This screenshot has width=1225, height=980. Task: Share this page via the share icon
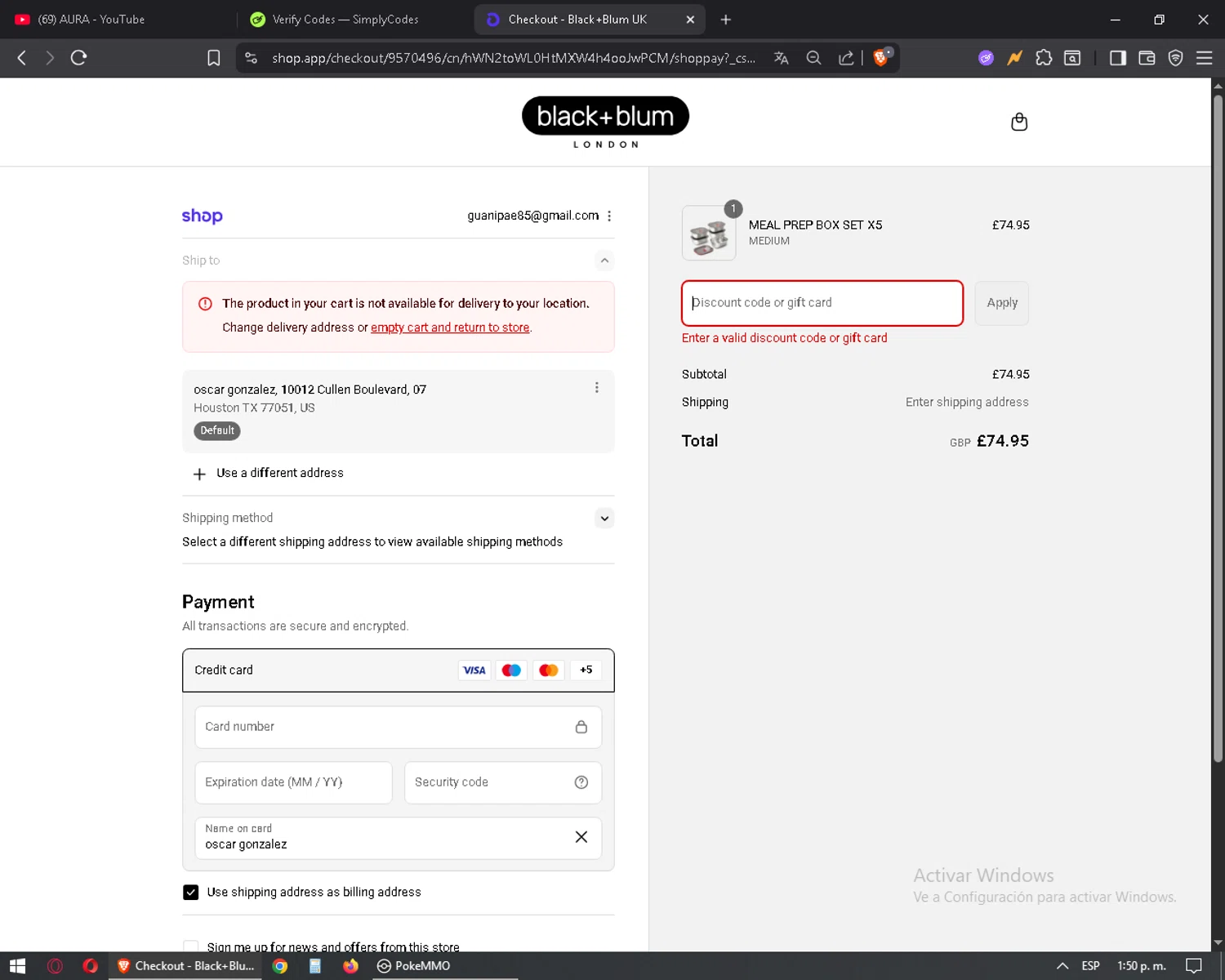[x=846, y=58]
